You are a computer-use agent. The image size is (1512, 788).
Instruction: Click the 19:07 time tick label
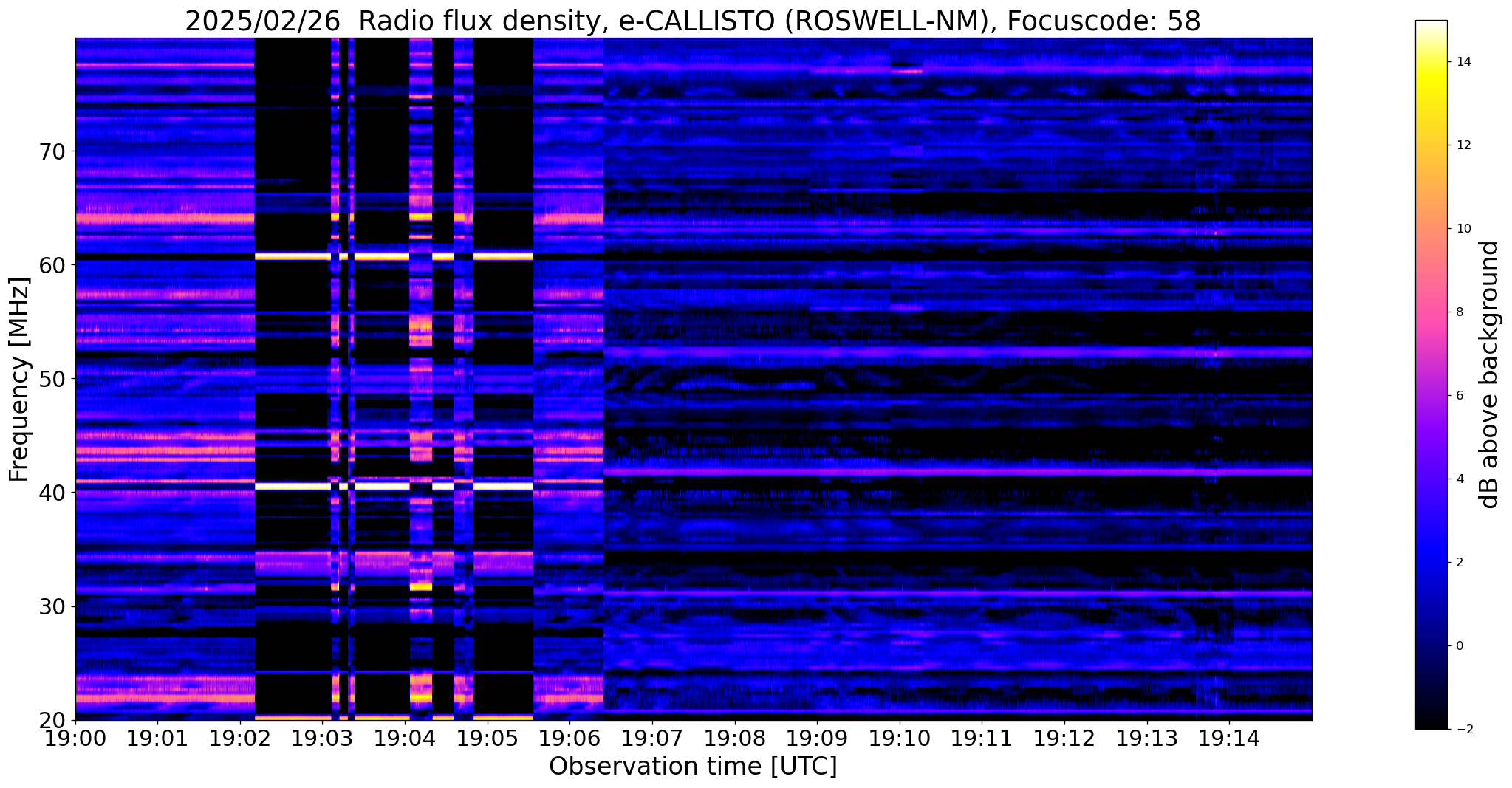tap(652, 737)
